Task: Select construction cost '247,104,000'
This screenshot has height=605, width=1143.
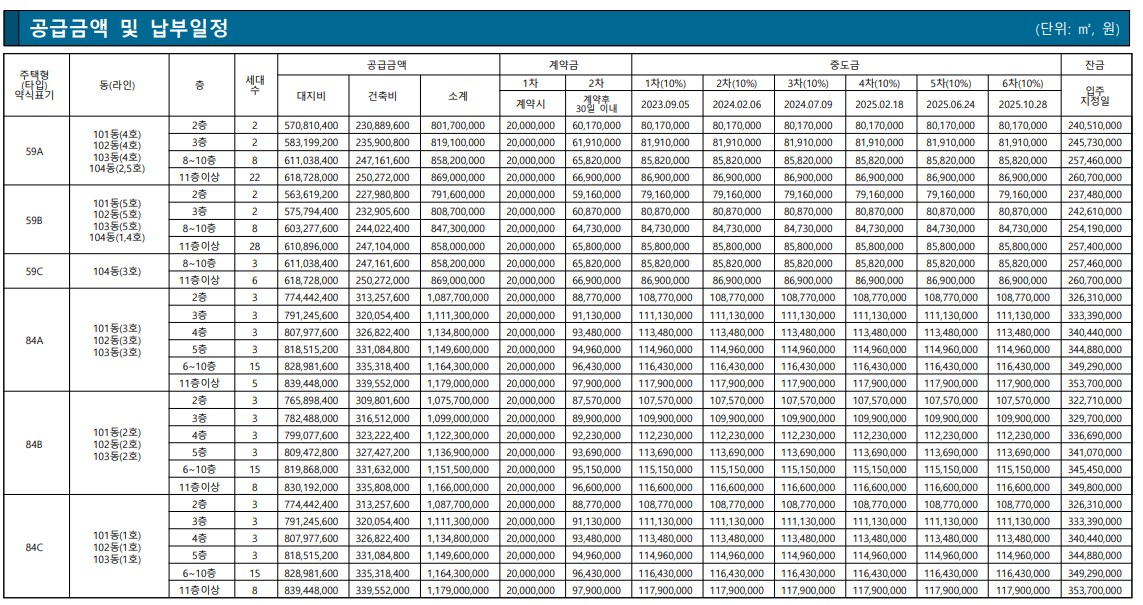Action: (x=383, y=246)
